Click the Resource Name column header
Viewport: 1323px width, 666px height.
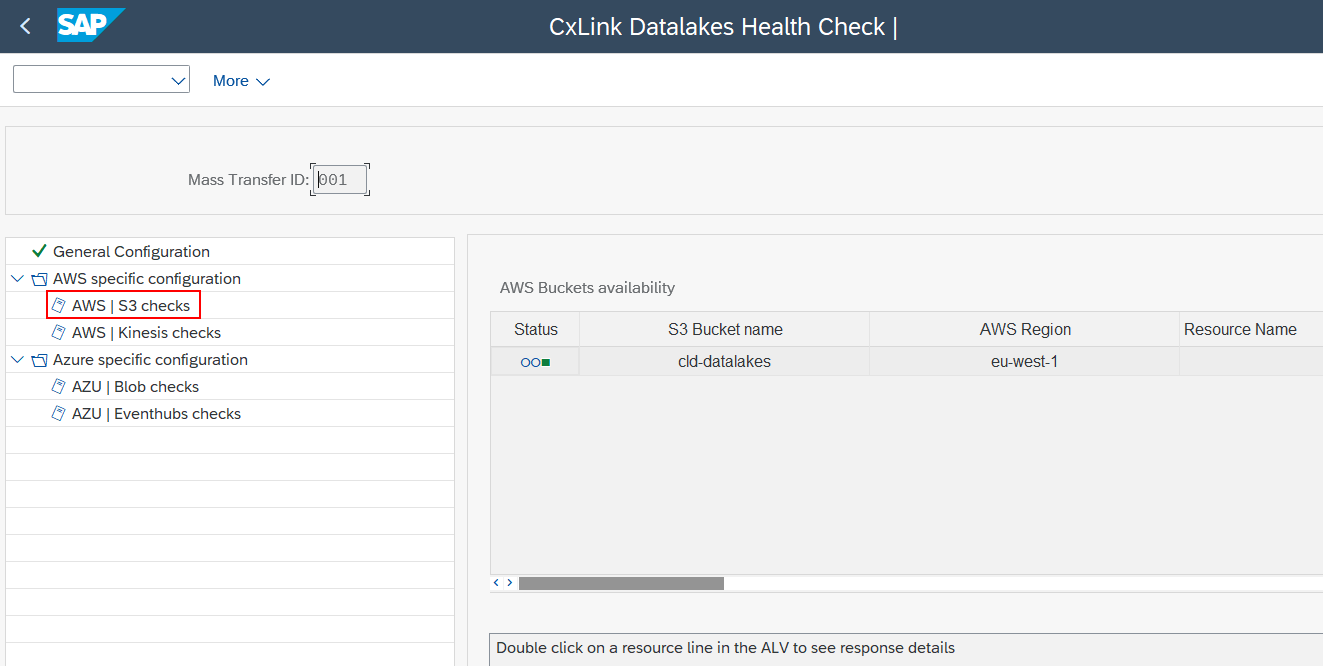coord(1250,329)
